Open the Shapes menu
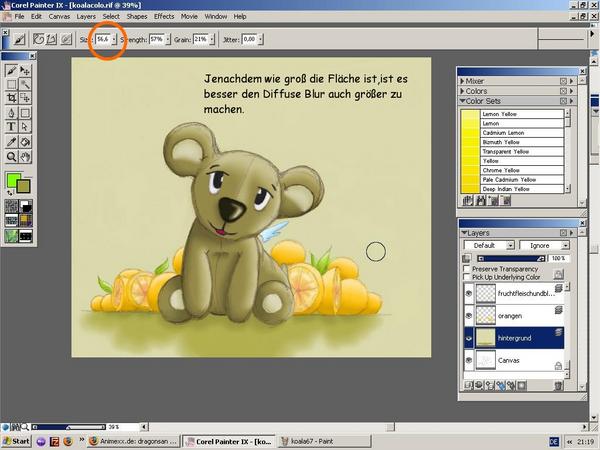 pyautogui.click(x=137, y=16)
